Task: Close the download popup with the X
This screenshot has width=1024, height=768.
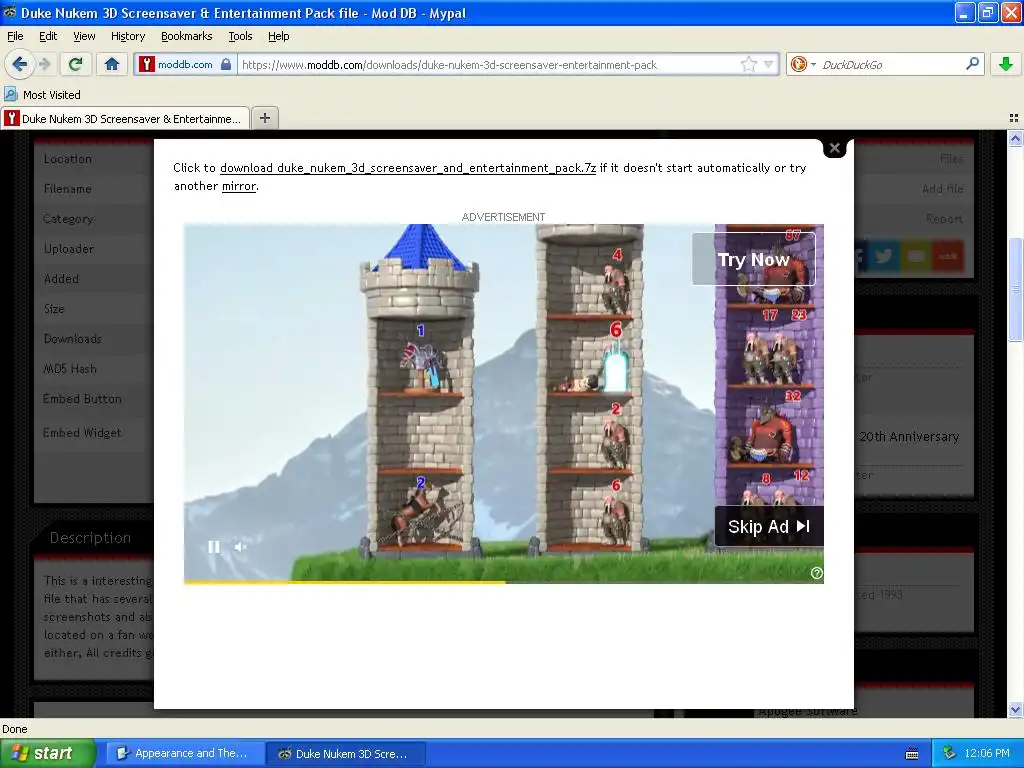Action: [834, 148]
